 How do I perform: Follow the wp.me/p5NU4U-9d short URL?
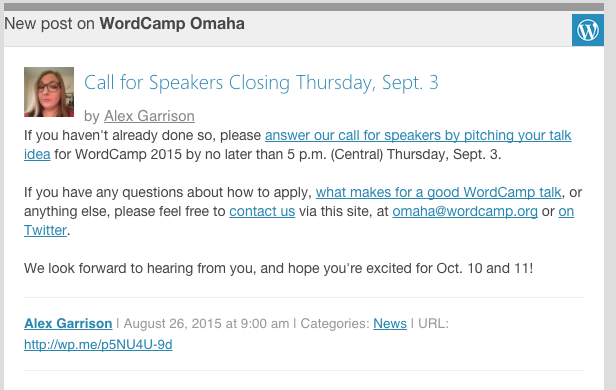click(98, 344)
